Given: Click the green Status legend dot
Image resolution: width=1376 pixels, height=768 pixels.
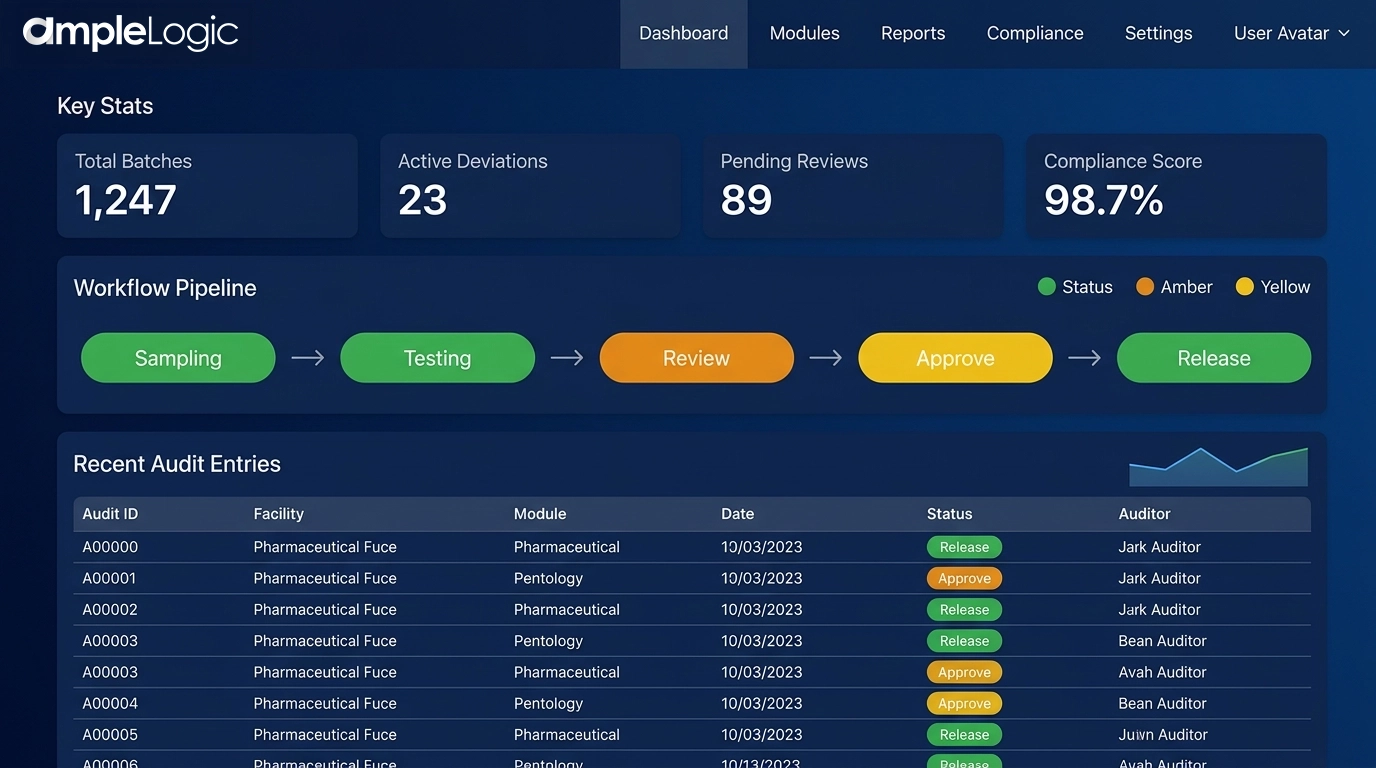Looking at the screenshot, I should pyautogui.click(x=1046, y=287).
